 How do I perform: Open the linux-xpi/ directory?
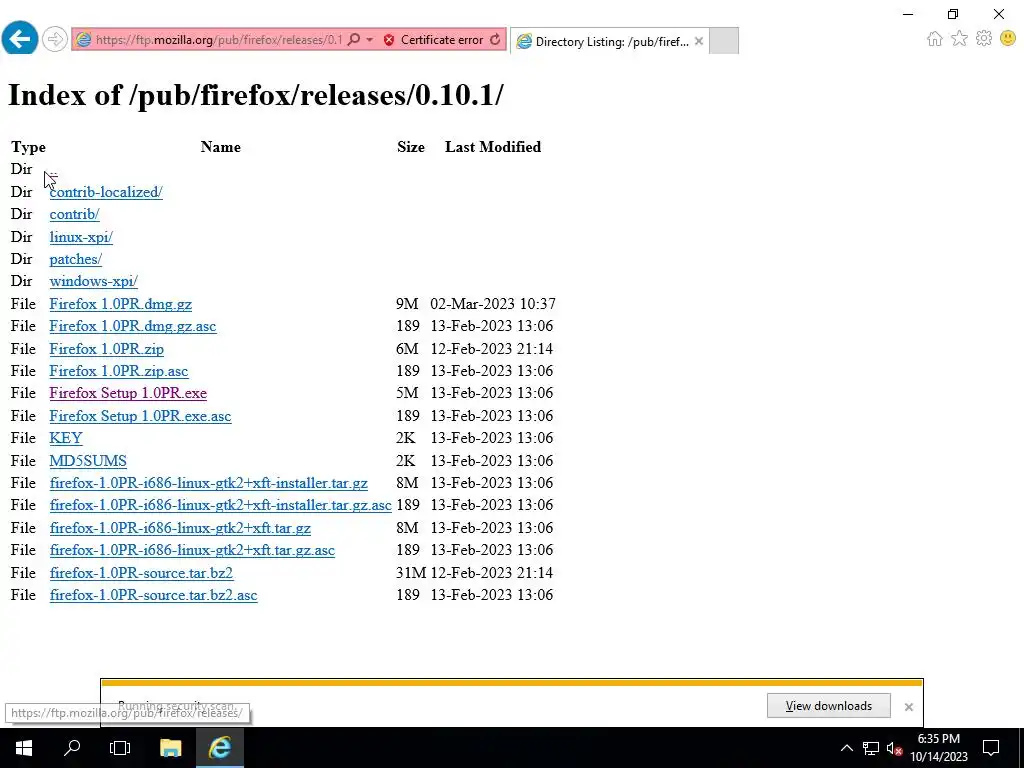coord(81,237)
